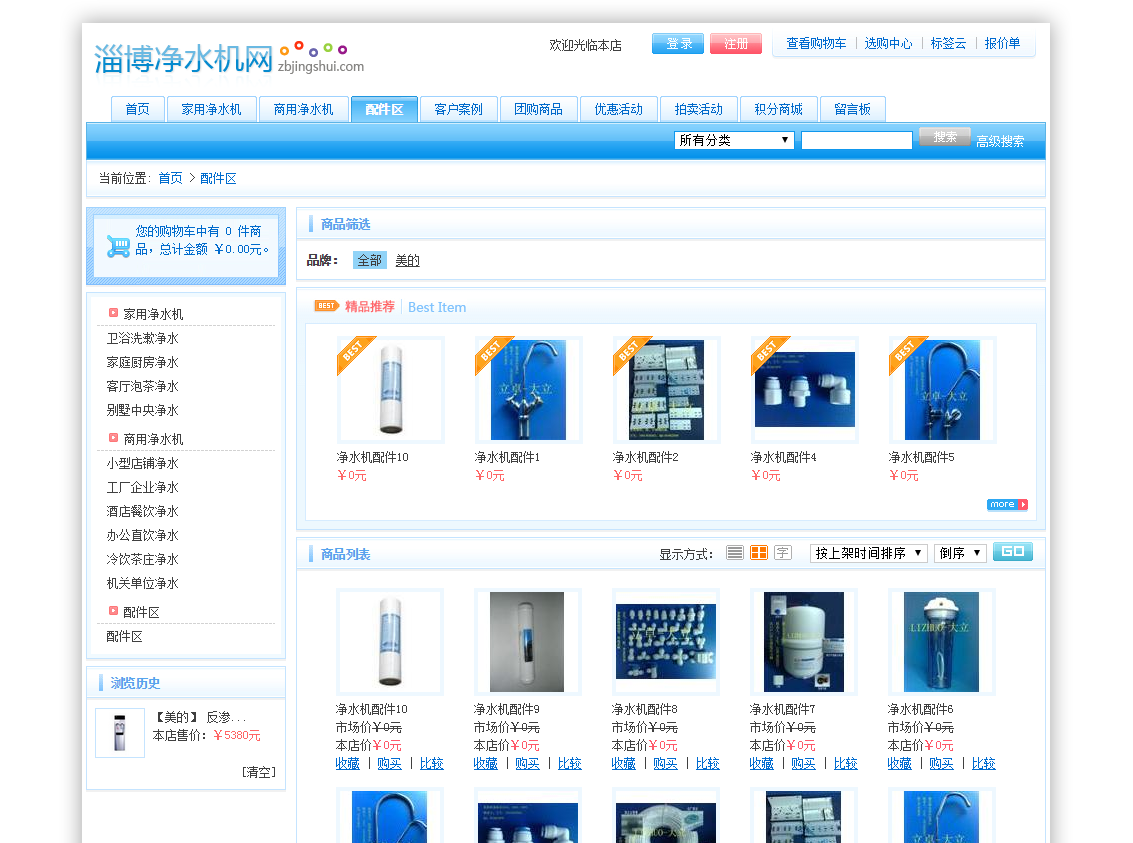Click 比较 under 净水机配件8
The image size is (1133, 843).
(x=707, y=763)
